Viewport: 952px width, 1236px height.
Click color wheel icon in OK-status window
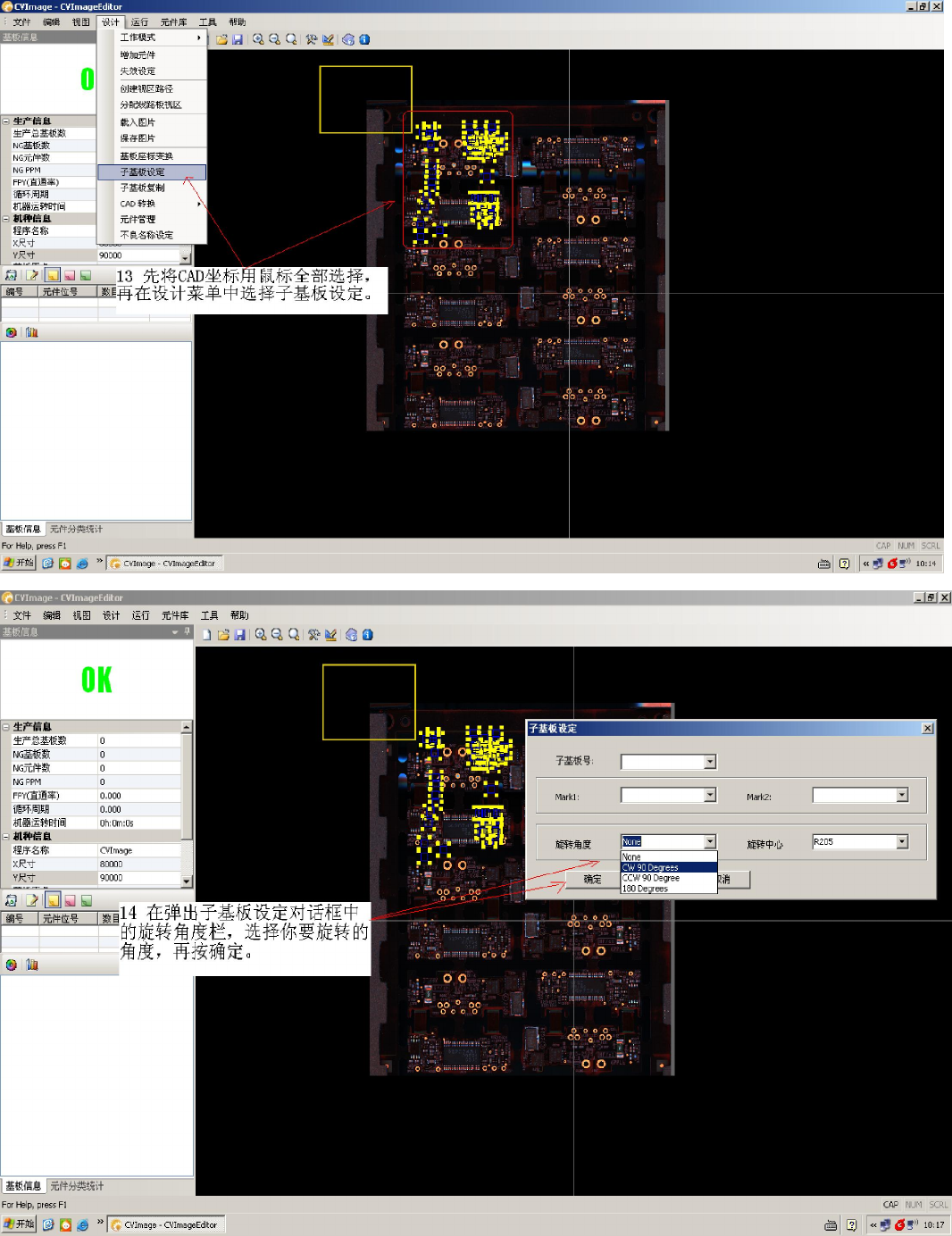pyautogui.click(x=11, y=965)
